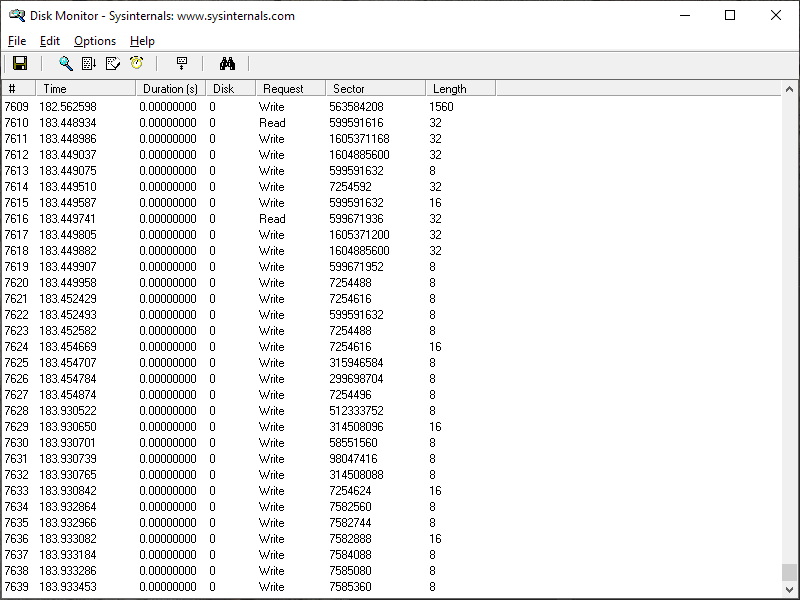Click the binoculars Find icon

click(227, 64)
